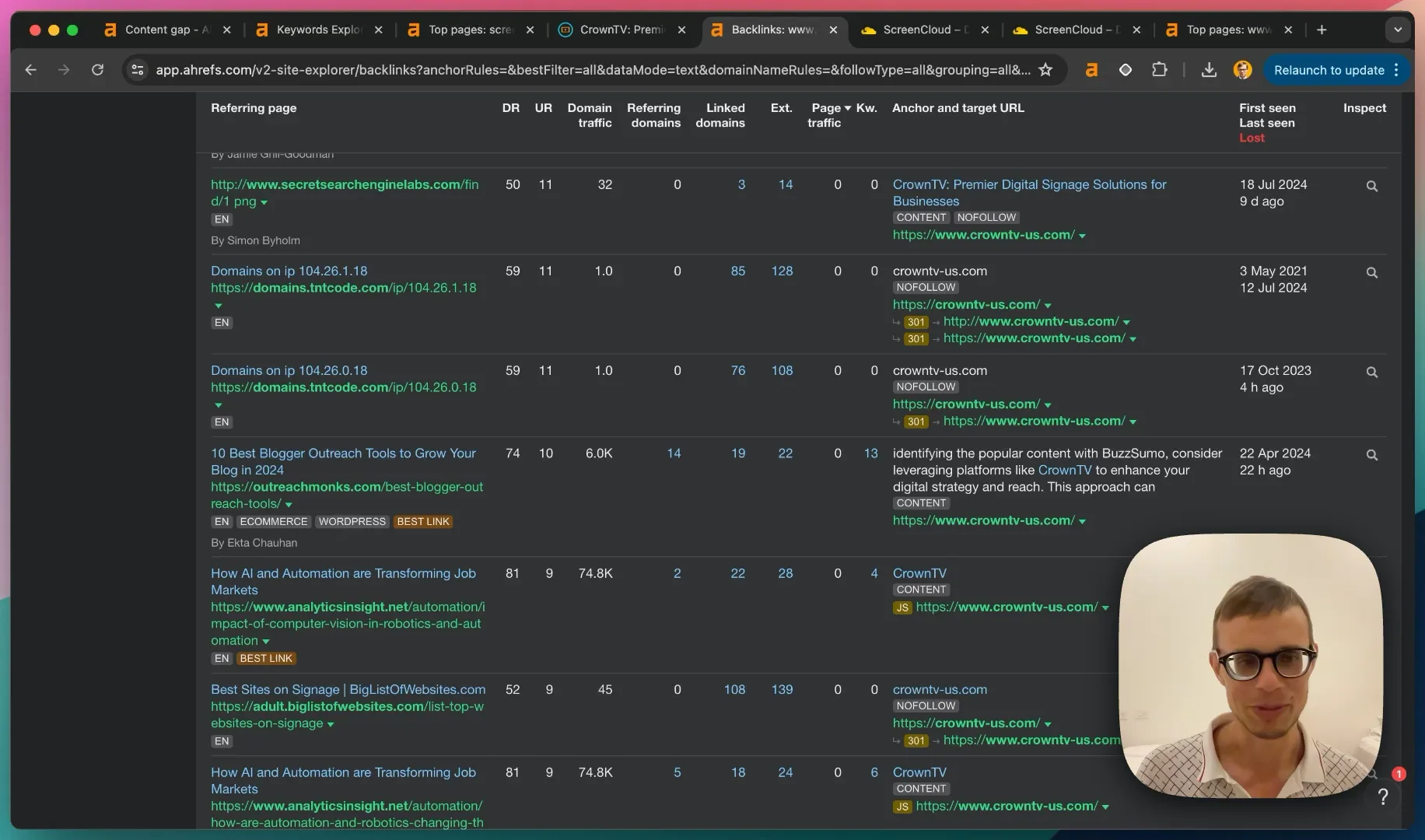The height and width of the screenshot is (840, 1425).
Task: Open linked domains count 108 for biglistofwebsites
Action: tap(734, 689)
